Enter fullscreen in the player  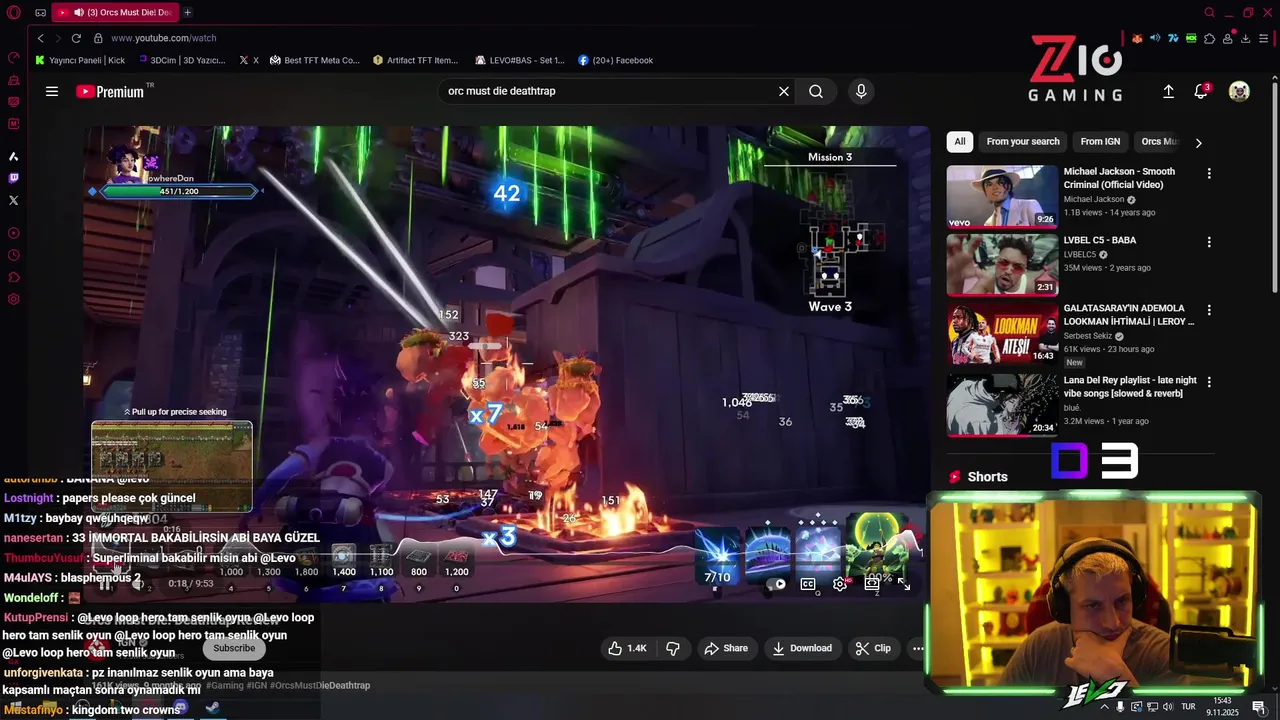(x=904, y=584)
